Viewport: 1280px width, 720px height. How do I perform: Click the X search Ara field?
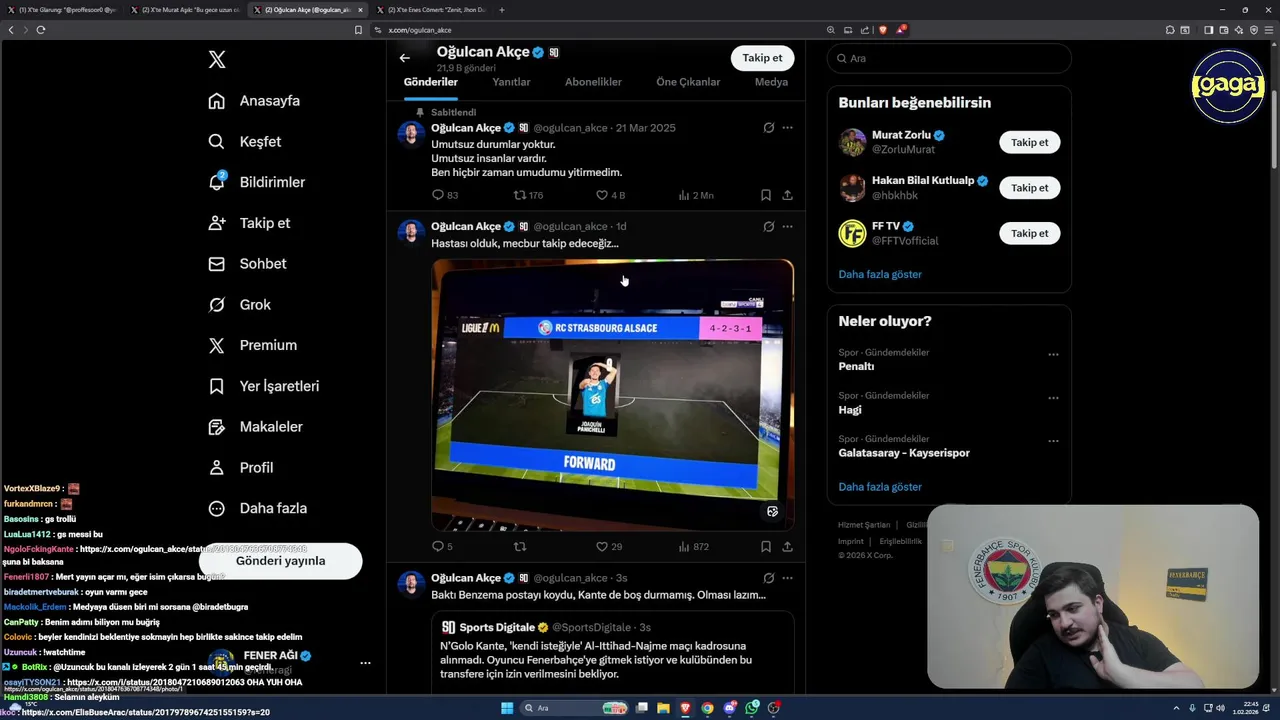pyautogui.click(x=949, y=58)
